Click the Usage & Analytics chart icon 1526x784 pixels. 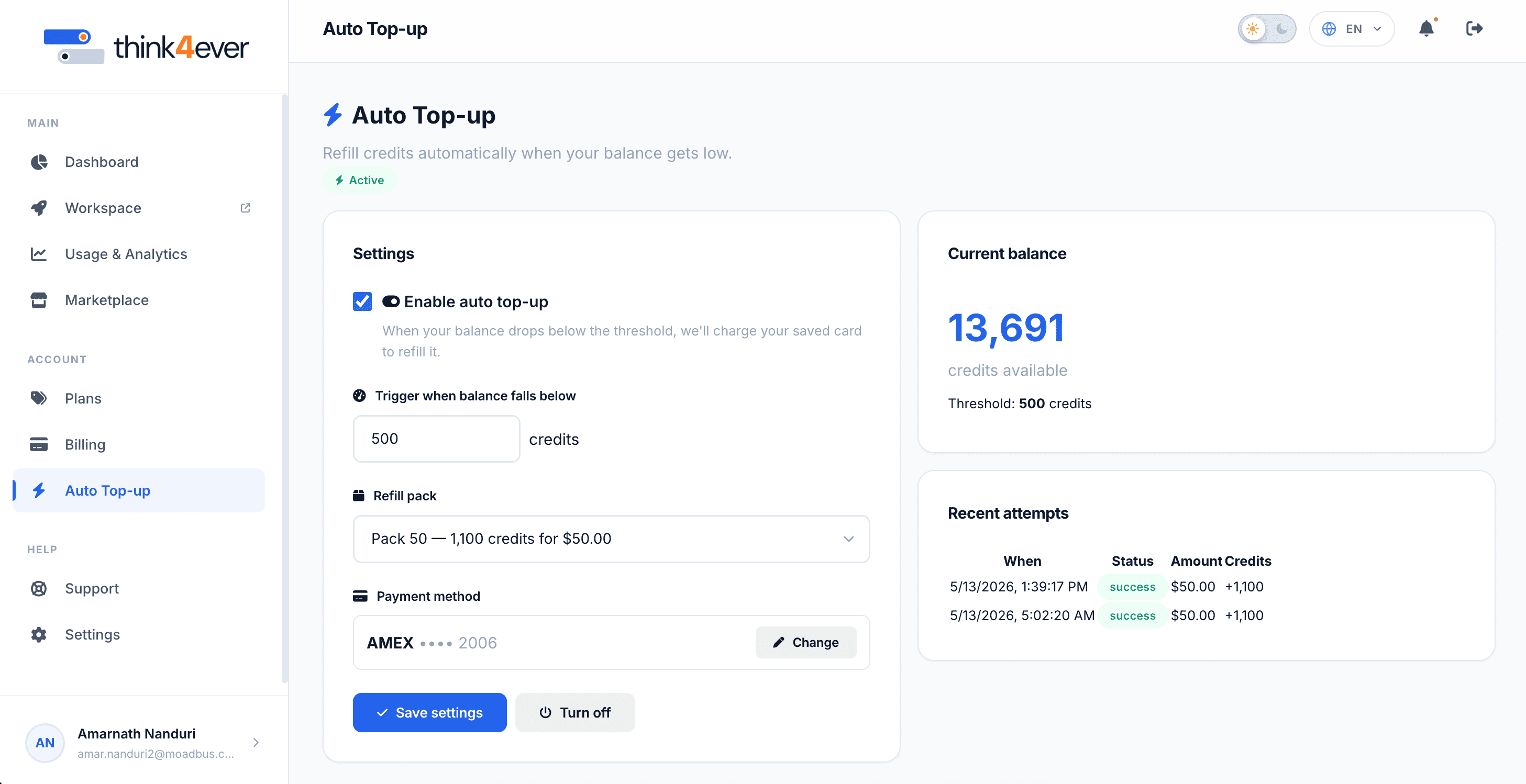tap(39, 254)
